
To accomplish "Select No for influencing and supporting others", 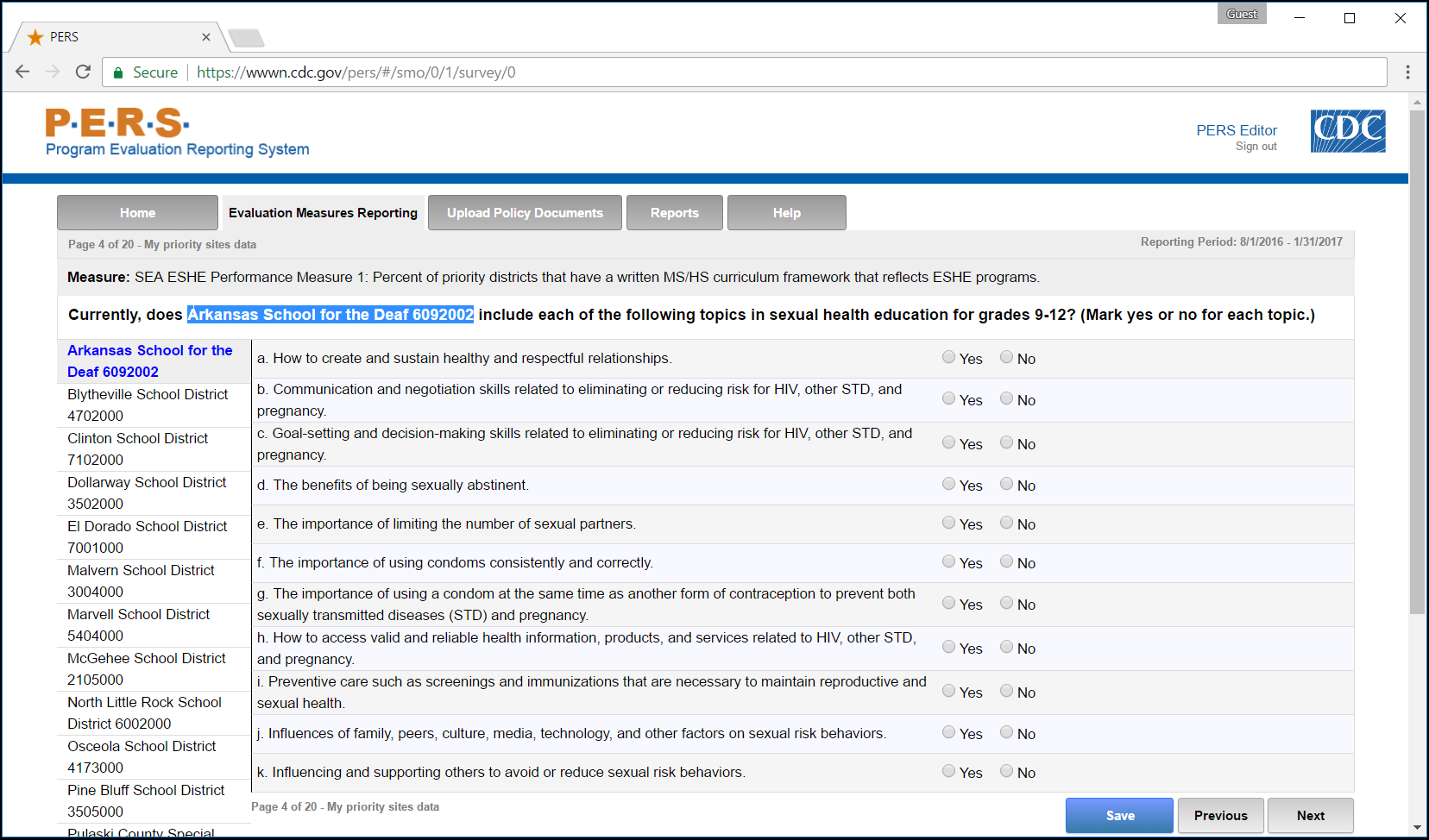I will point(1006,771).
